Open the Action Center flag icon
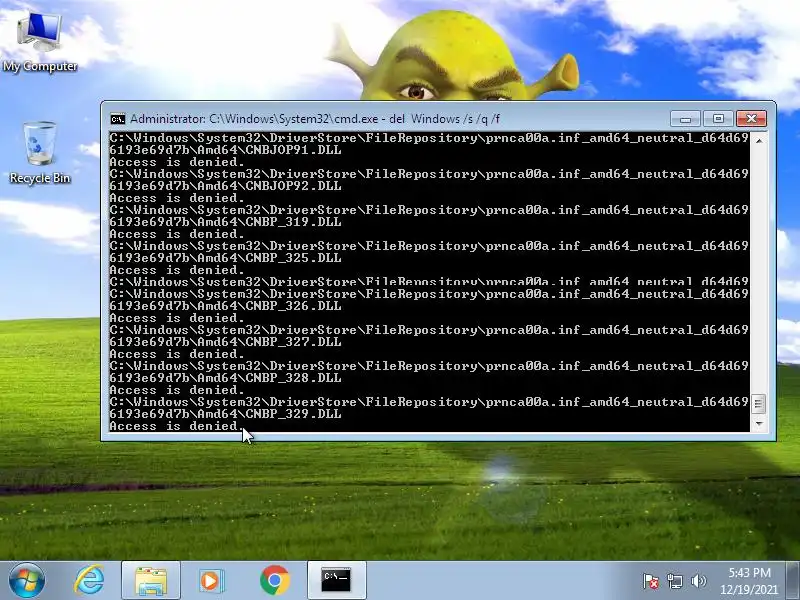Viewport: 800px width, 600px height. pos(651,581)
